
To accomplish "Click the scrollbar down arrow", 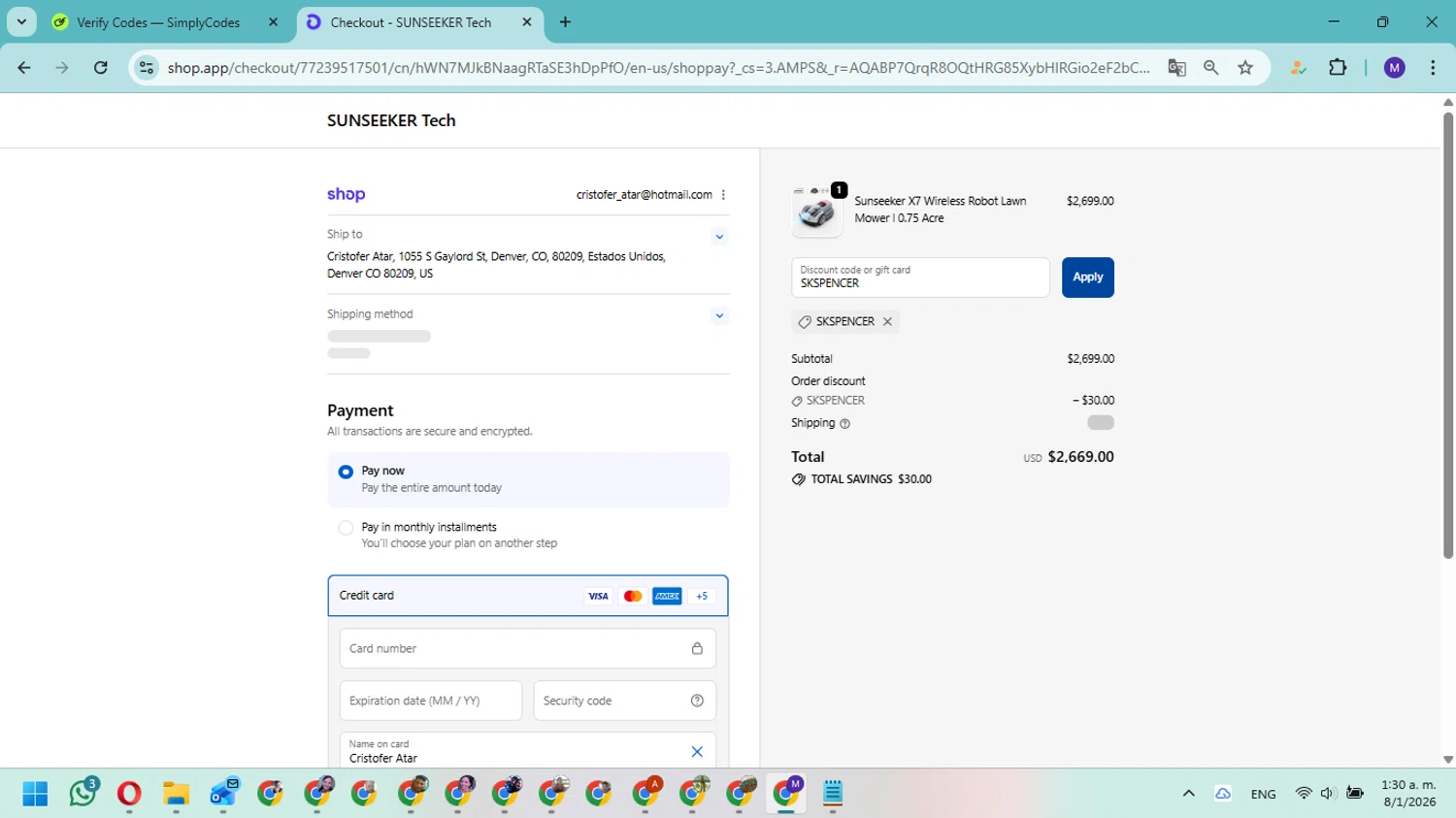I will pos(1448,760).
